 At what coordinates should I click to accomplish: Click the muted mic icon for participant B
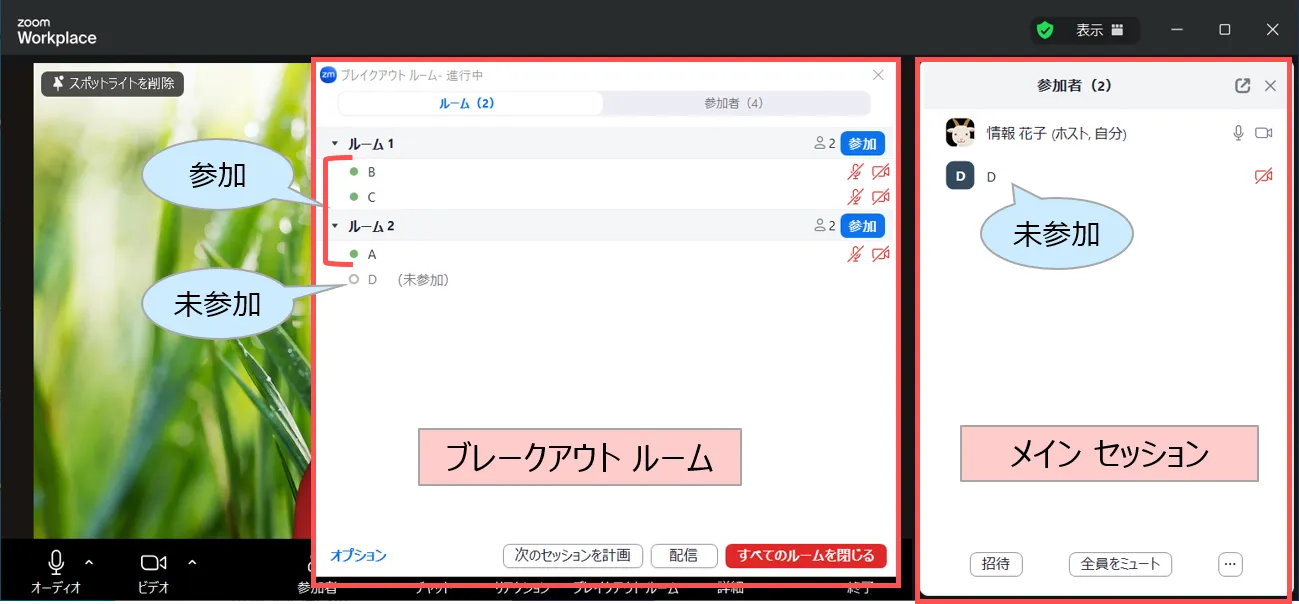click(x=855, y=172)
